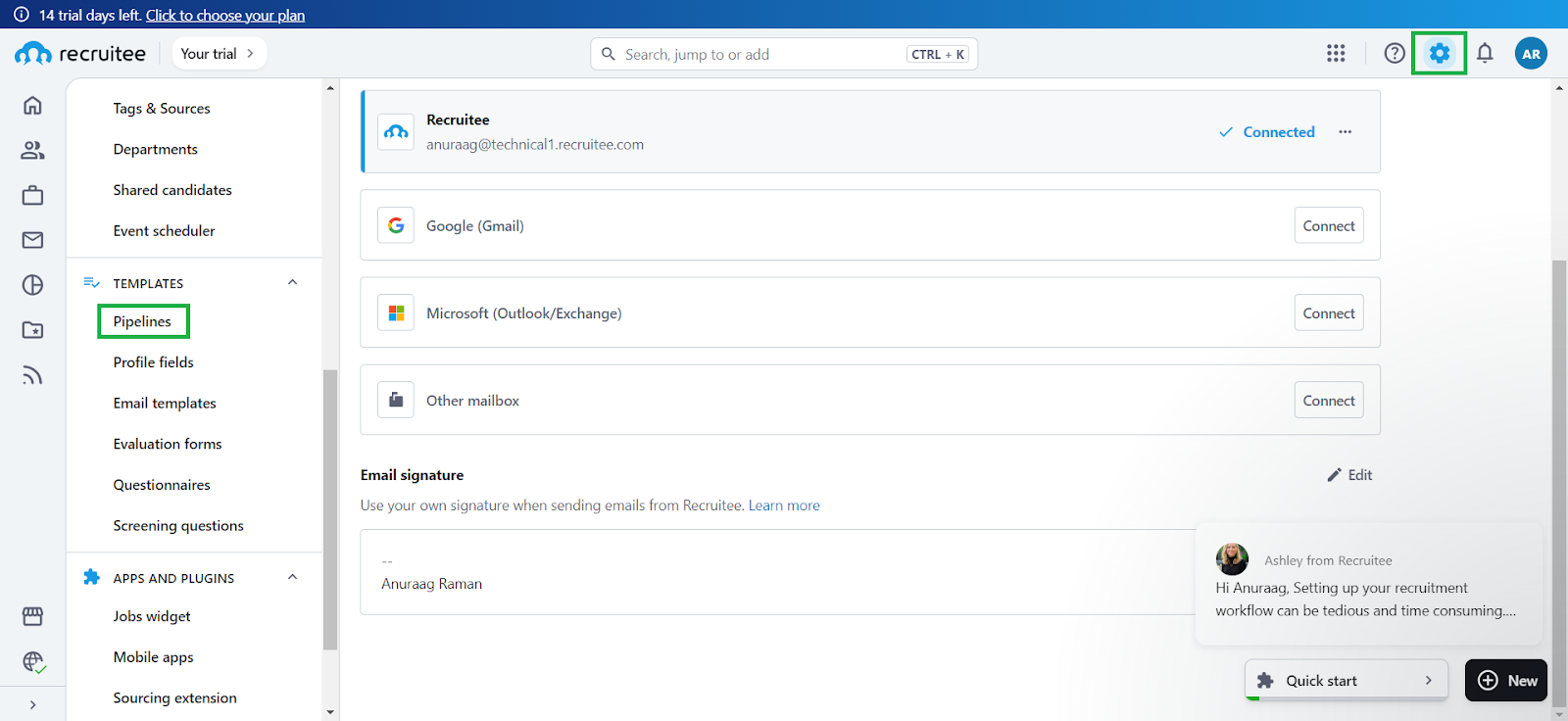Click the notifications bell icon
This screenshot has height=721, width=1568.
pos(1485,54)
